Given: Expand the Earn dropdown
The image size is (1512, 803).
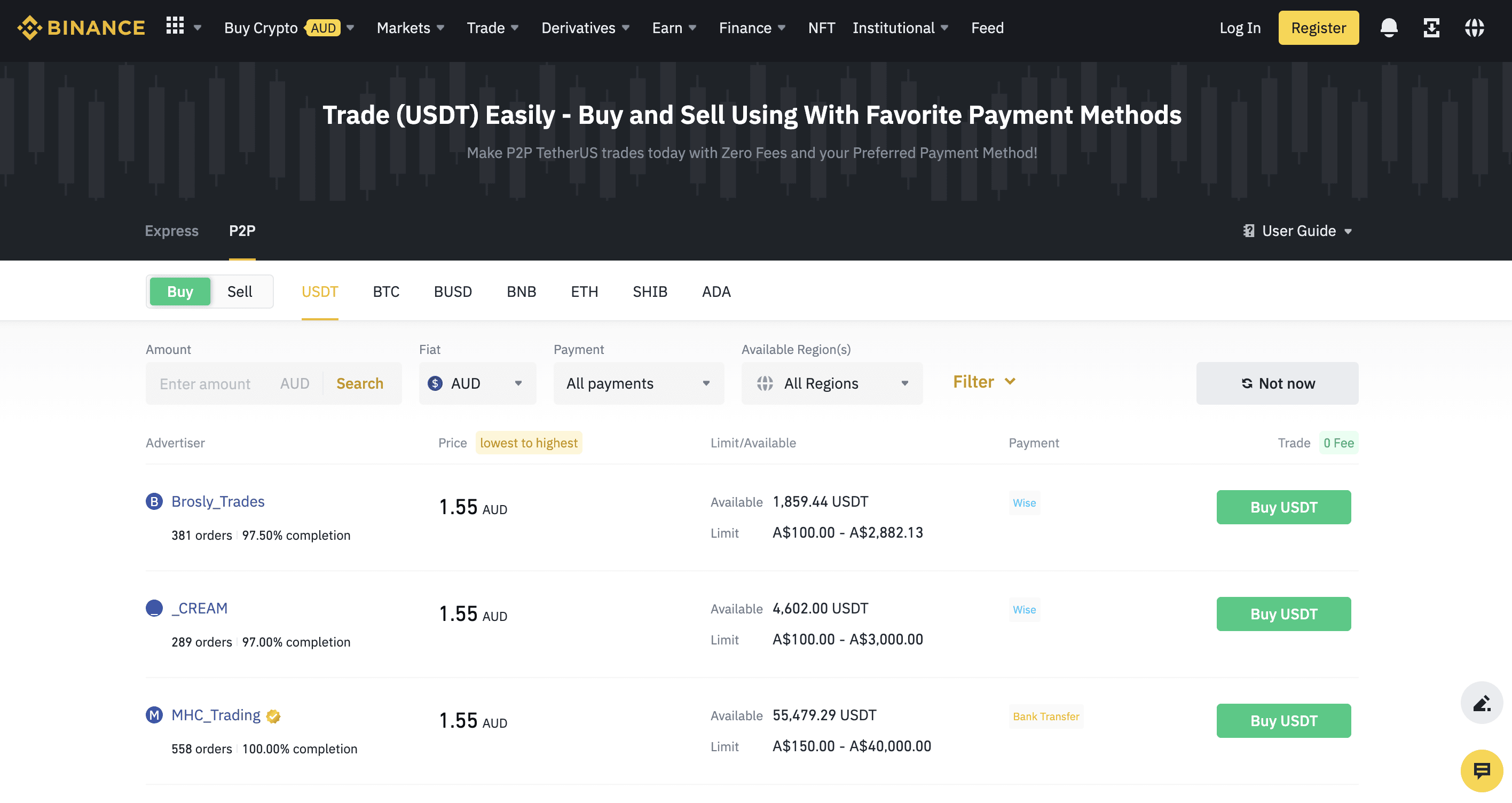Looking at the screenshot, I should 674,28.
